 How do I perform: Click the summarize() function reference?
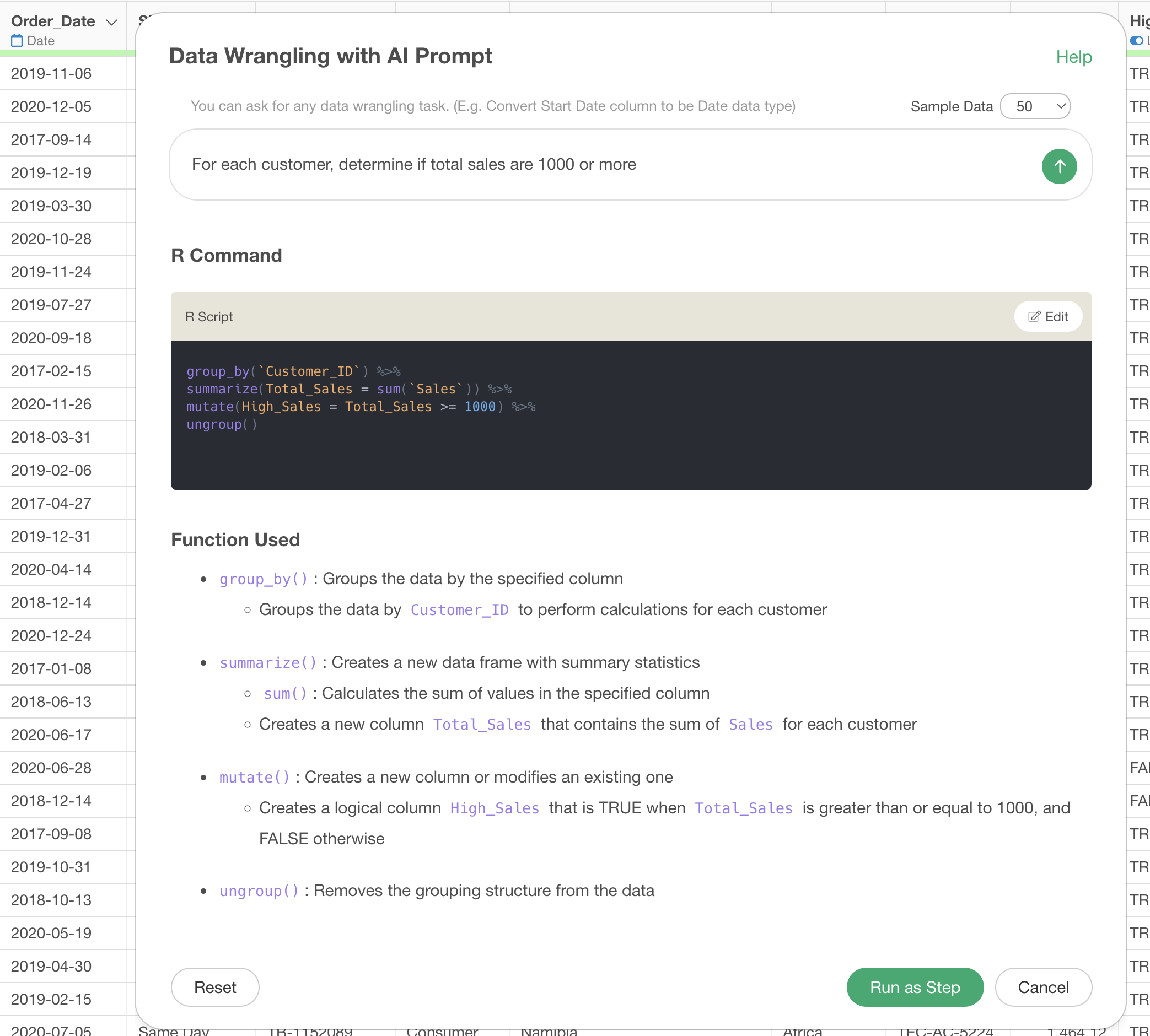pyautogui.click(x=268, y=662)
